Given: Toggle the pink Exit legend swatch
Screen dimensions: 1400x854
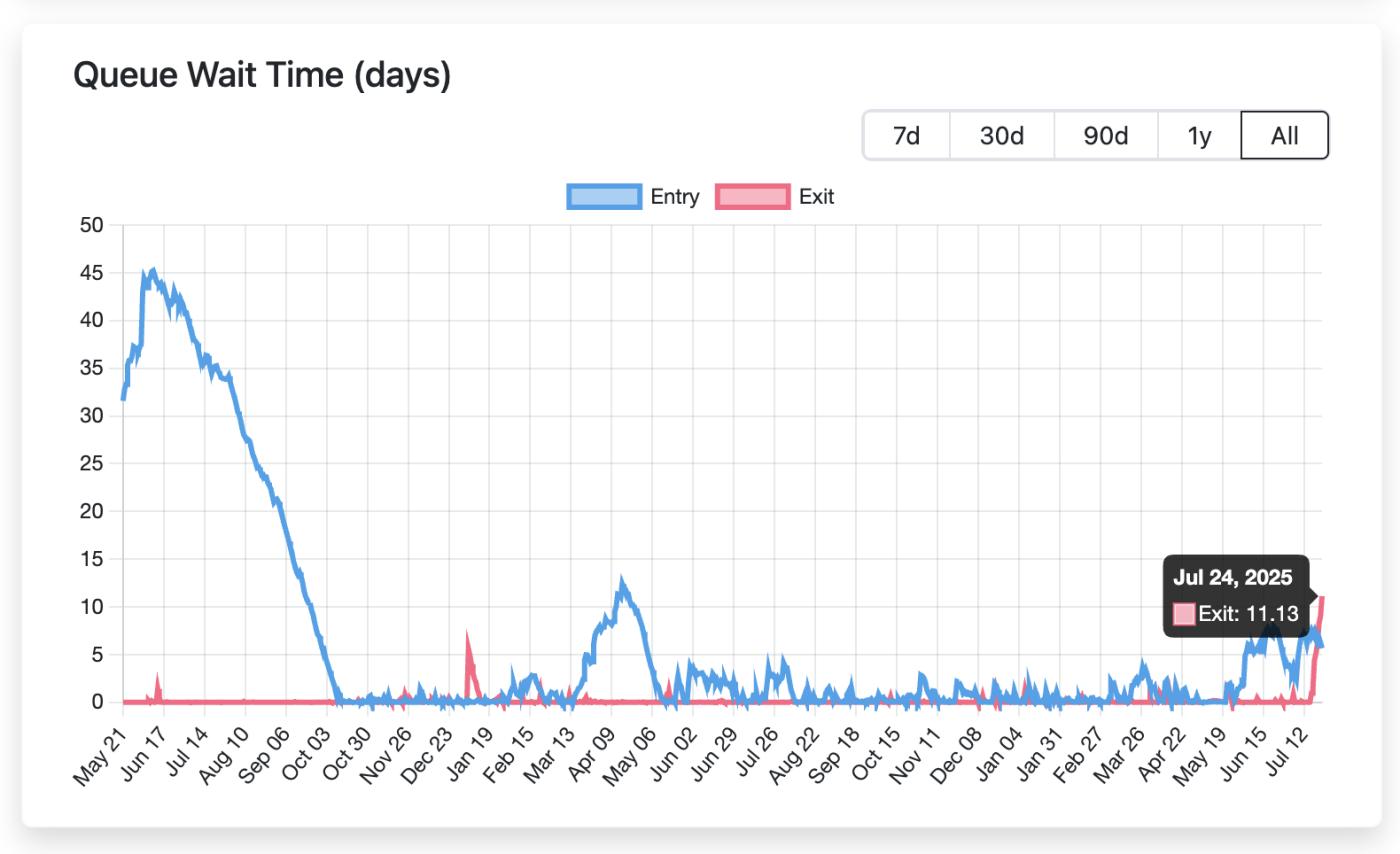Looking at the screenshot, I should click(753, 197).
